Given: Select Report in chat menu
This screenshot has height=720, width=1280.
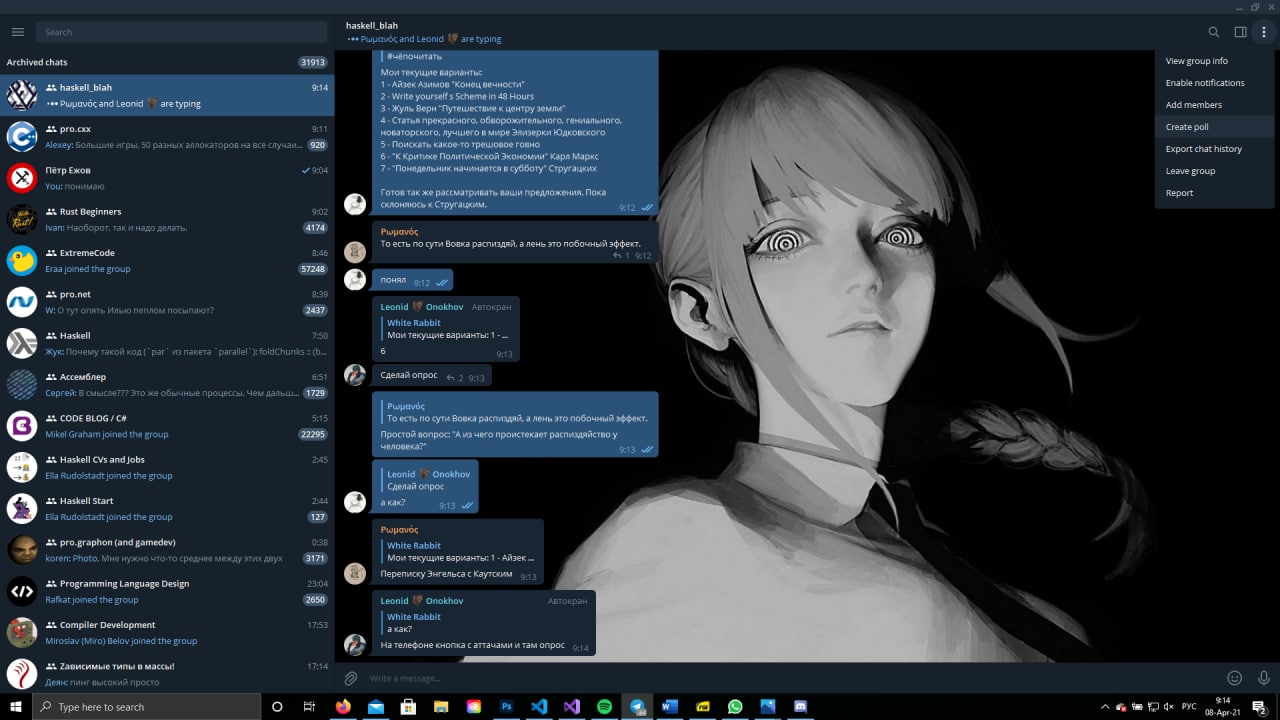Looking at the screenshot, I should [1214, 193].
